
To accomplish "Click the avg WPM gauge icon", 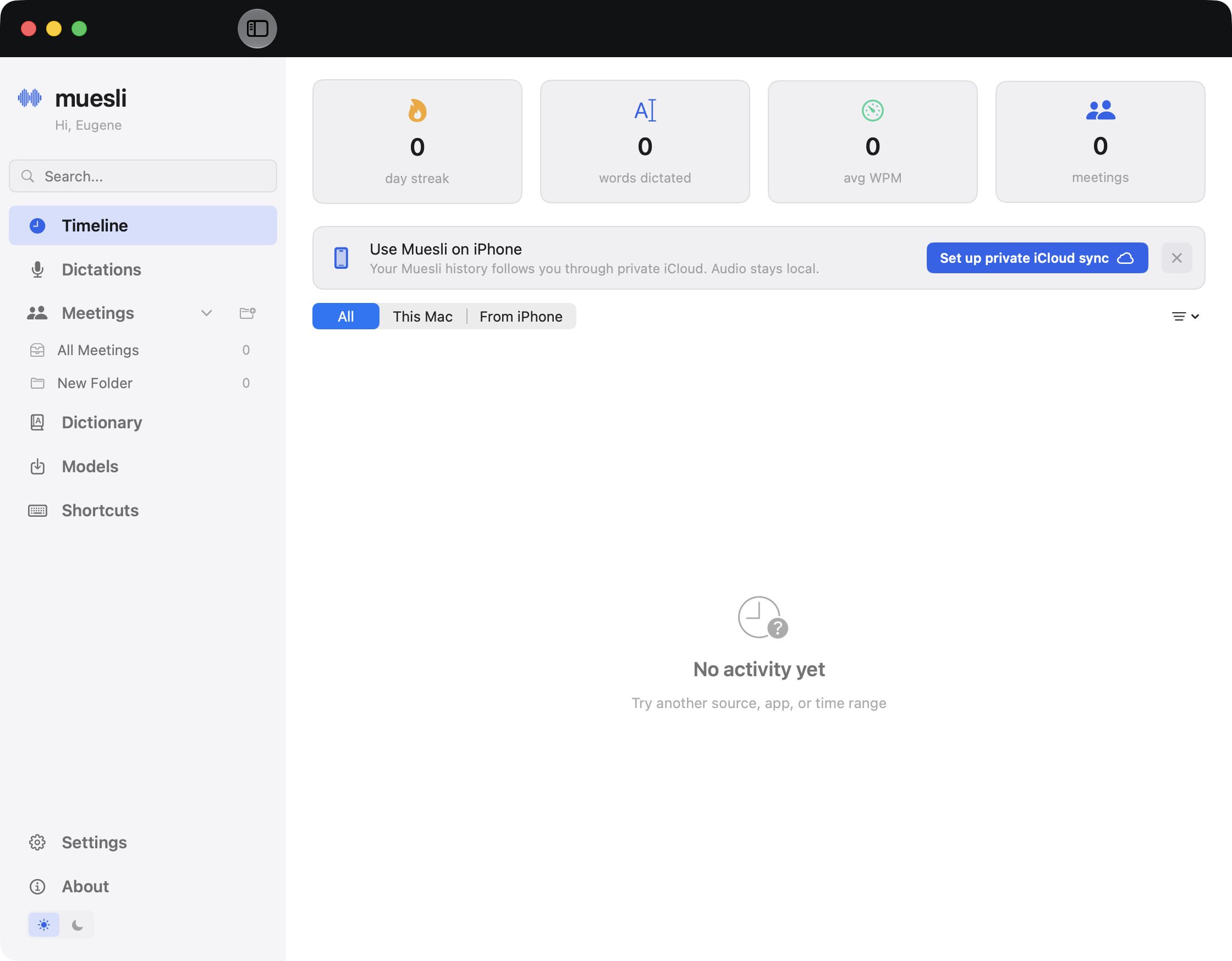I will [x=873, y=111].
